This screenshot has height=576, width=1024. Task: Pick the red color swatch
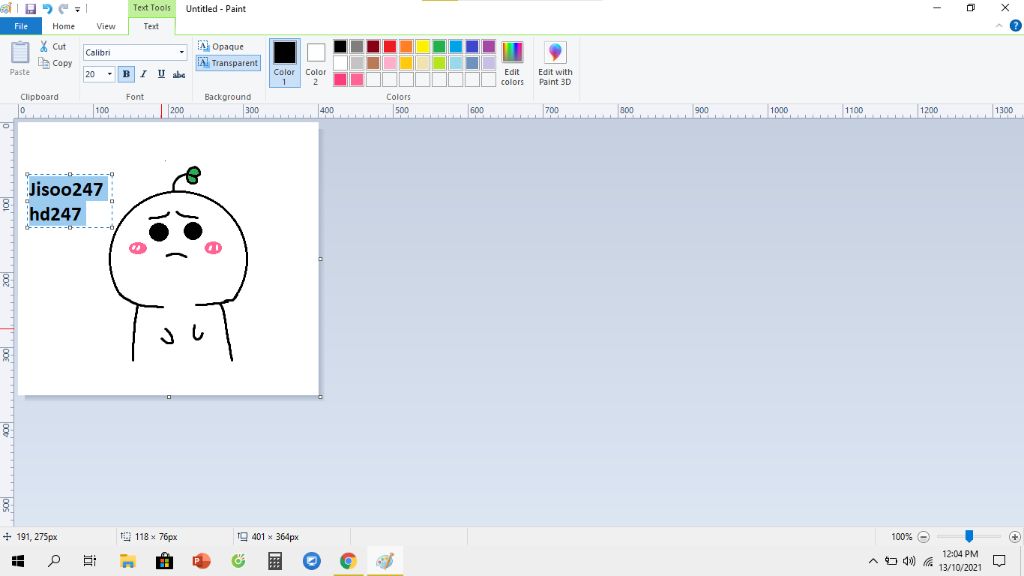pos(390,46)
